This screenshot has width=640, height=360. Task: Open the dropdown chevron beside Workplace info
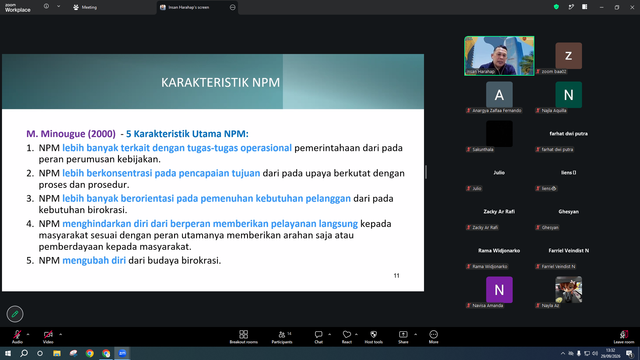click(x=58, y=7)
